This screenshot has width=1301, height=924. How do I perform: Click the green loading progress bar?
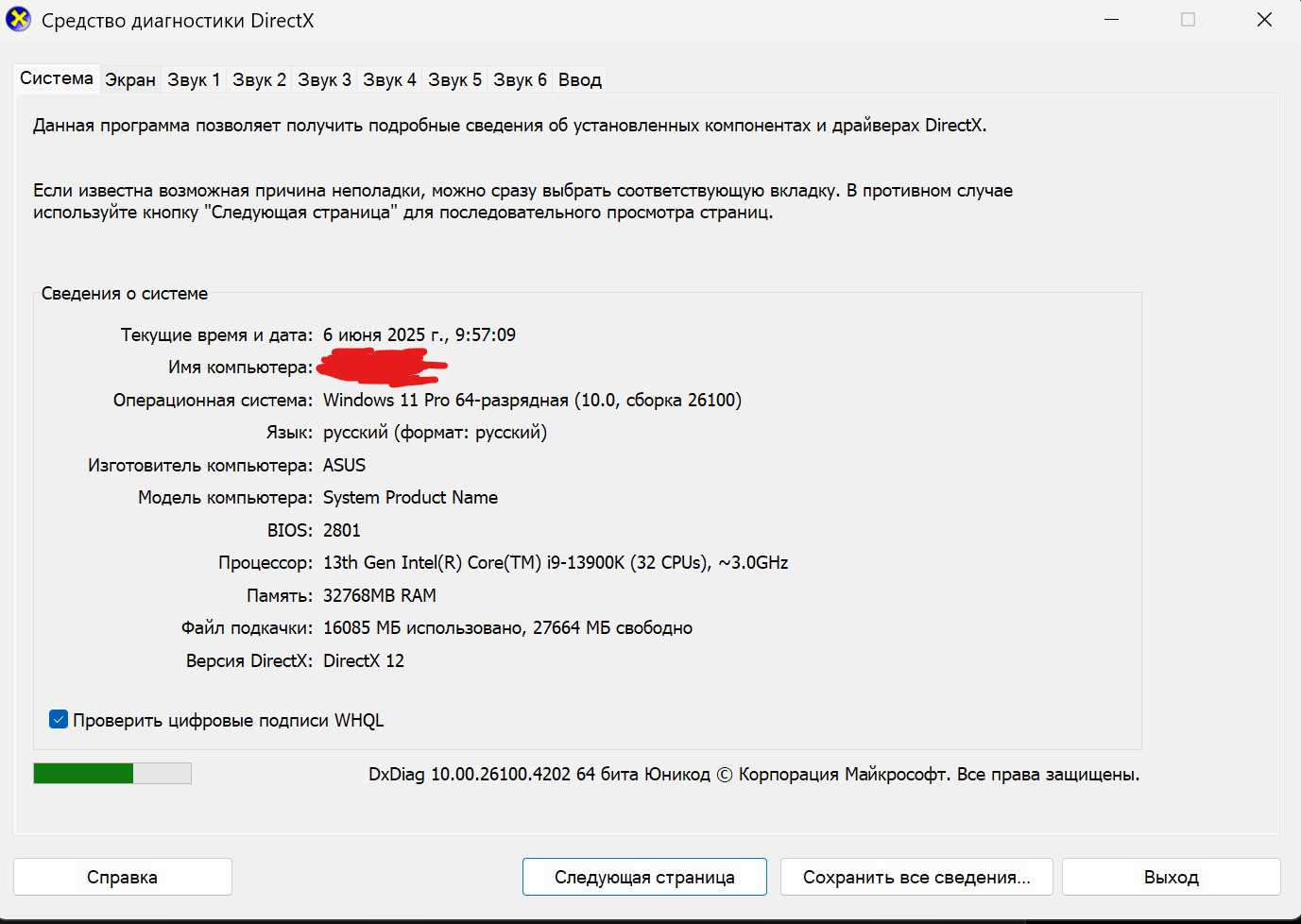(112, 774)
